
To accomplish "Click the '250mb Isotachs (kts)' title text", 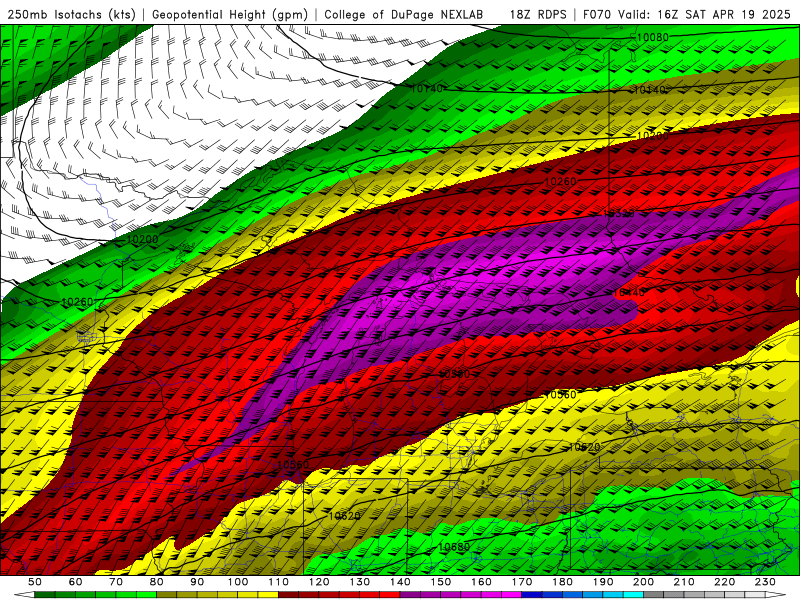I will tap(71, 14).
